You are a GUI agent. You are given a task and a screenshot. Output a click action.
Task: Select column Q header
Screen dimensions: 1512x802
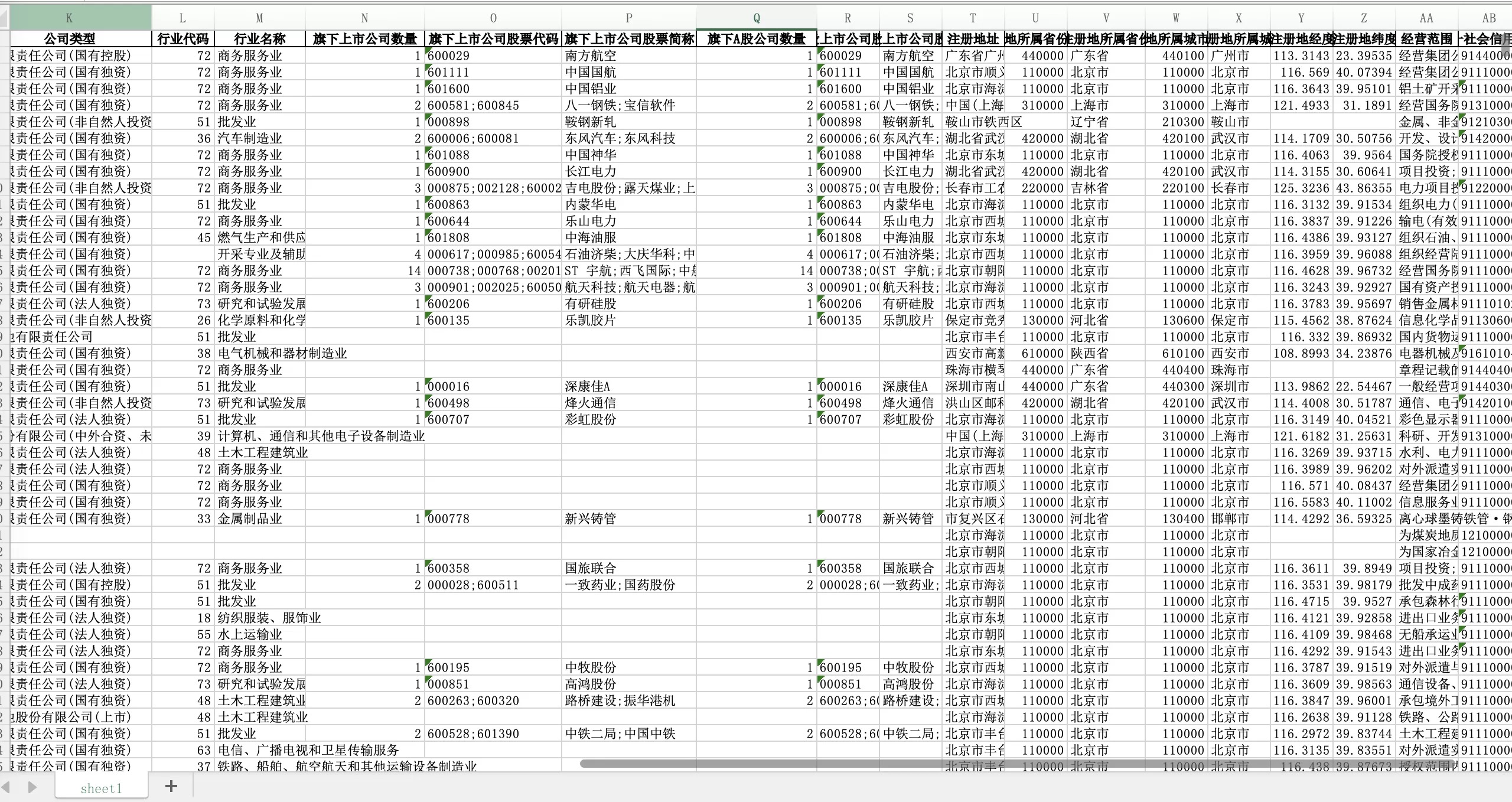(x=756, y=18)
